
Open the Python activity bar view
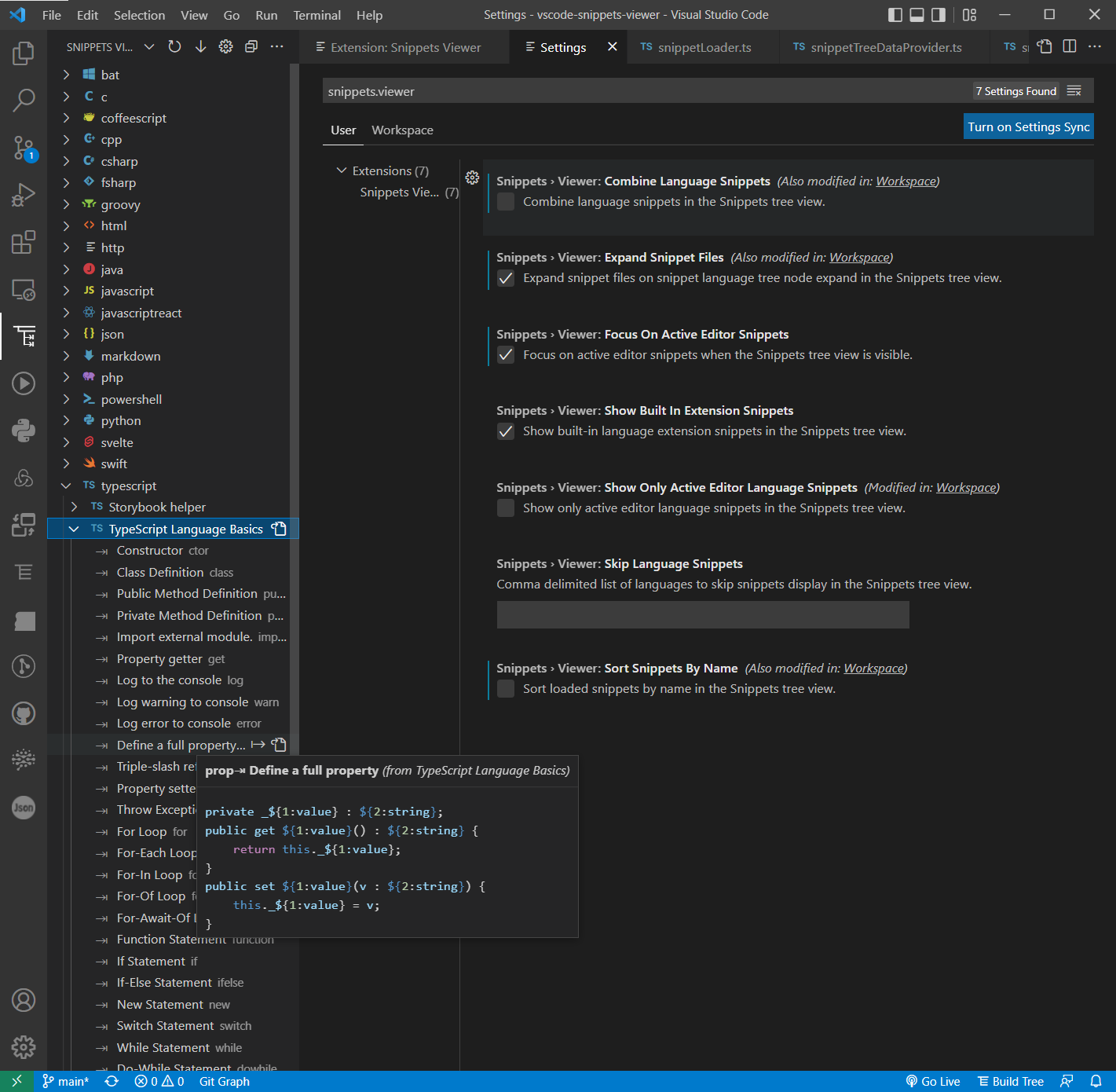pyautogui.click(x=24, y=431)
